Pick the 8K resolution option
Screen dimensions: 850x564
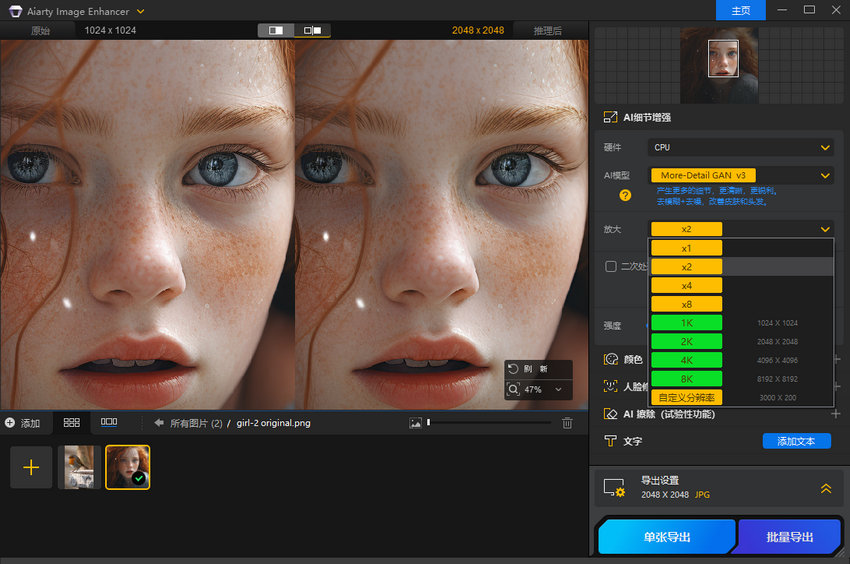click(x=686, y=379)
